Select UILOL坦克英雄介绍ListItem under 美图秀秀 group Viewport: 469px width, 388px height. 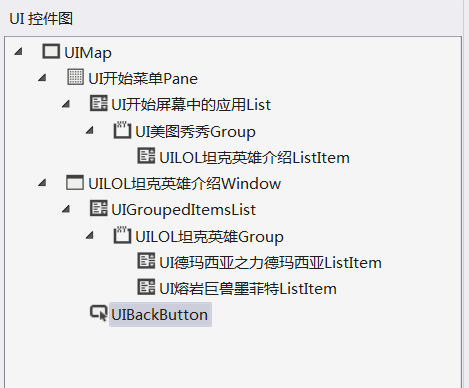[x=254, y=157]
